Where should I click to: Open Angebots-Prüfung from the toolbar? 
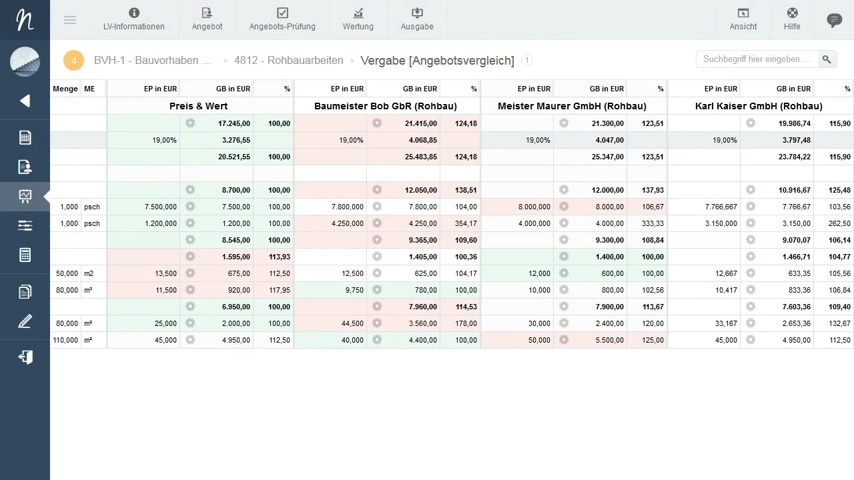coord(282,19)
